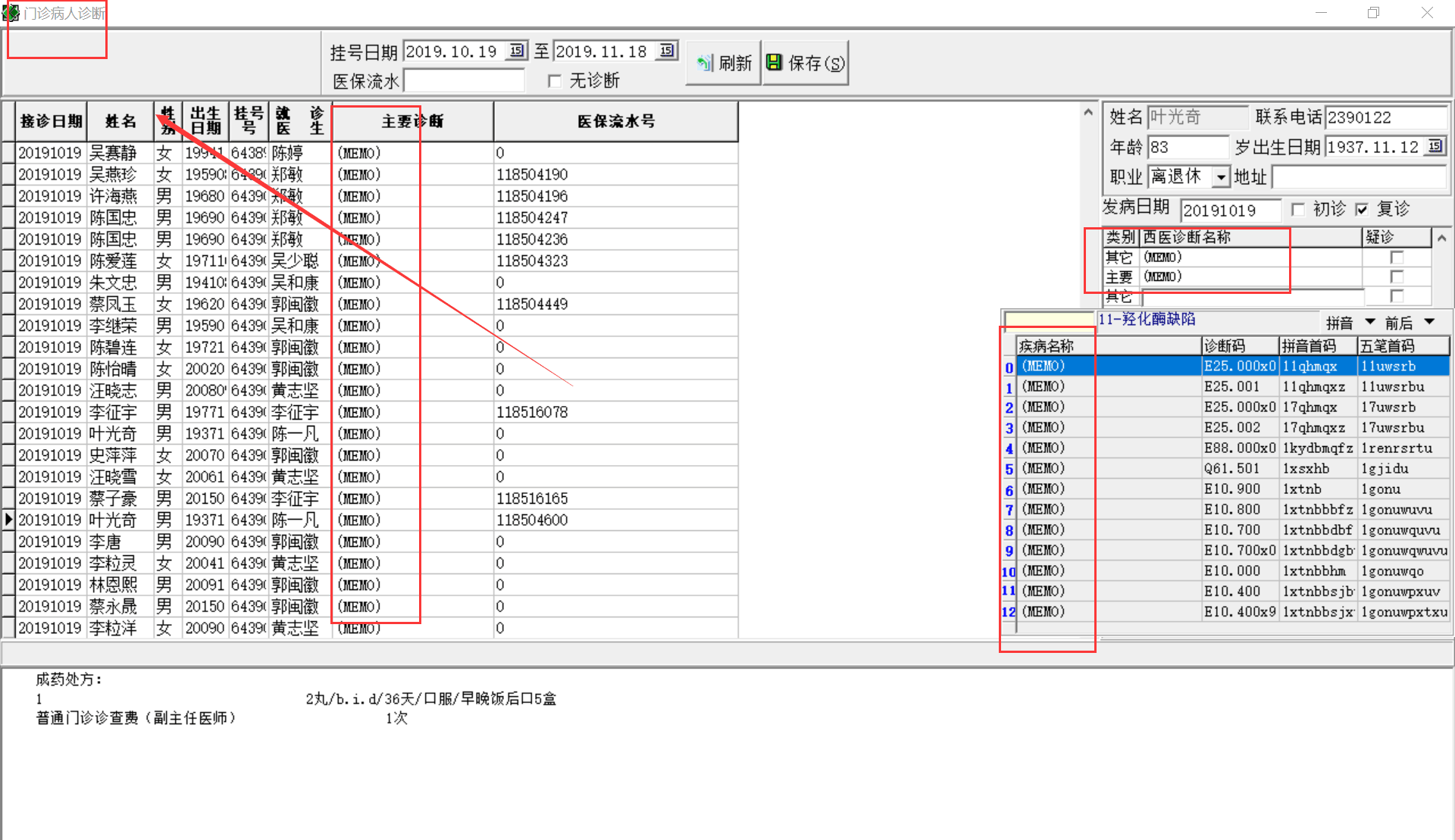
Task: Click the 医保流水 input field
Action: click(464, 80)
